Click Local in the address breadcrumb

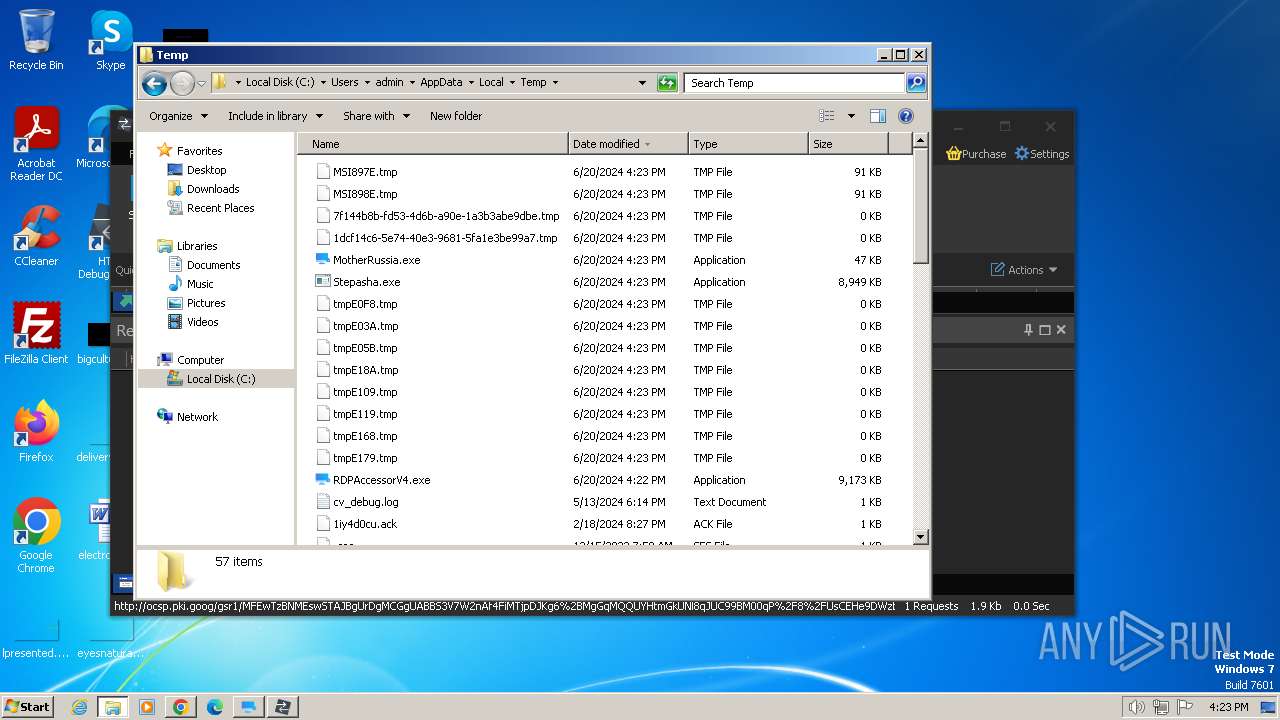491,83
